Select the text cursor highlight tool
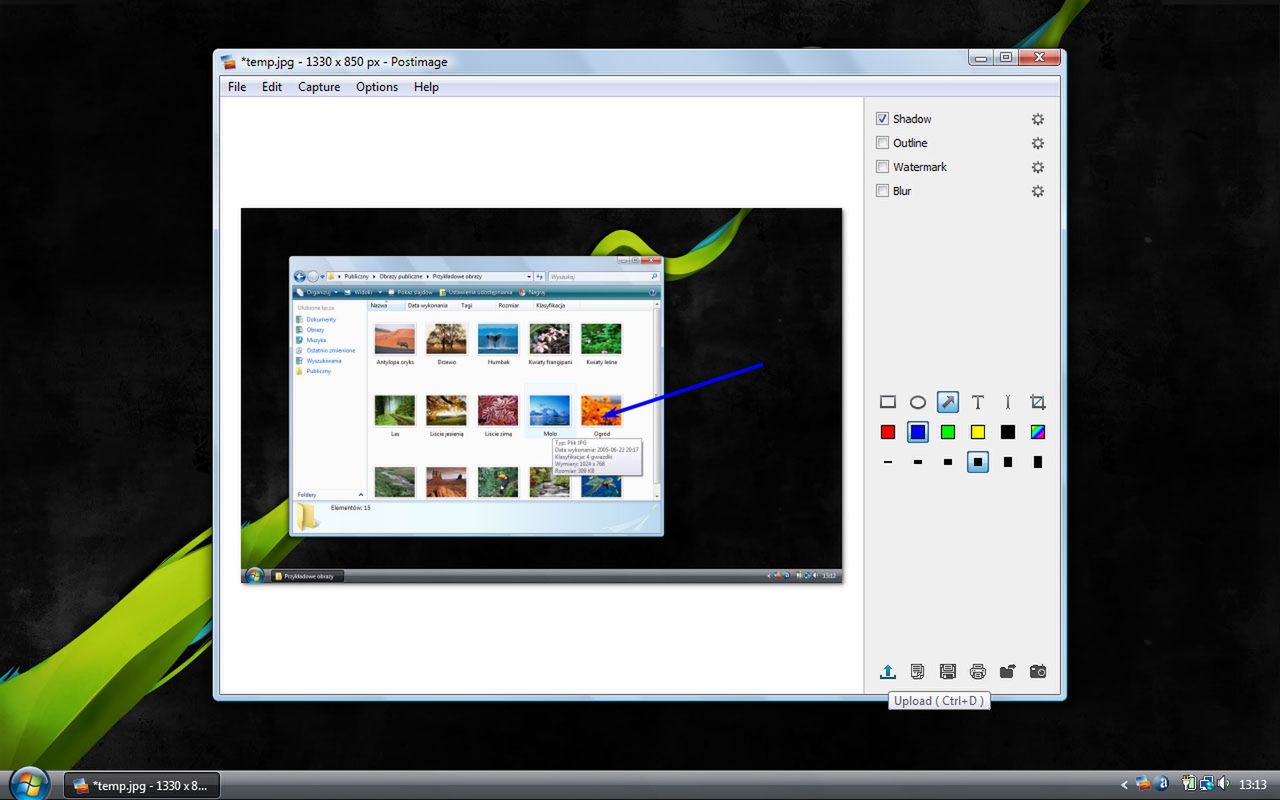 (x=1008, y=402)
